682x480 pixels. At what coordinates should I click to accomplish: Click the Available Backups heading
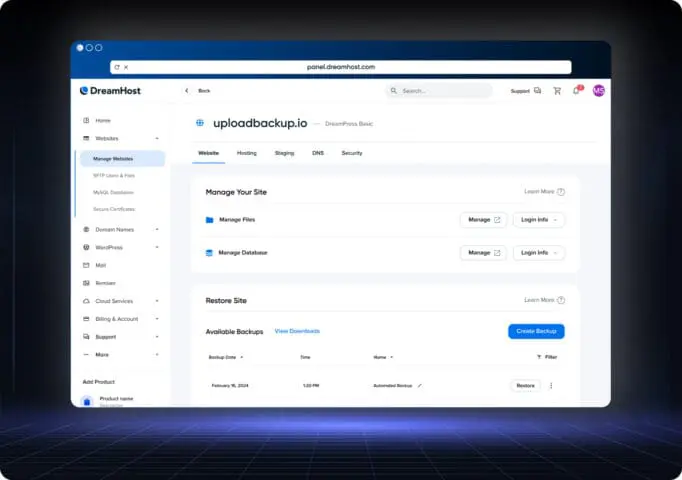pyautogui.click(x=234, y=332)
